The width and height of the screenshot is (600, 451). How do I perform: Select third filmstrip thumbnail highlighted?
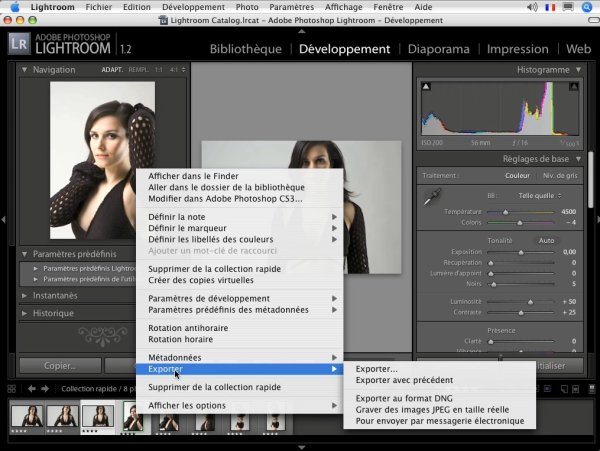point(98,416)
